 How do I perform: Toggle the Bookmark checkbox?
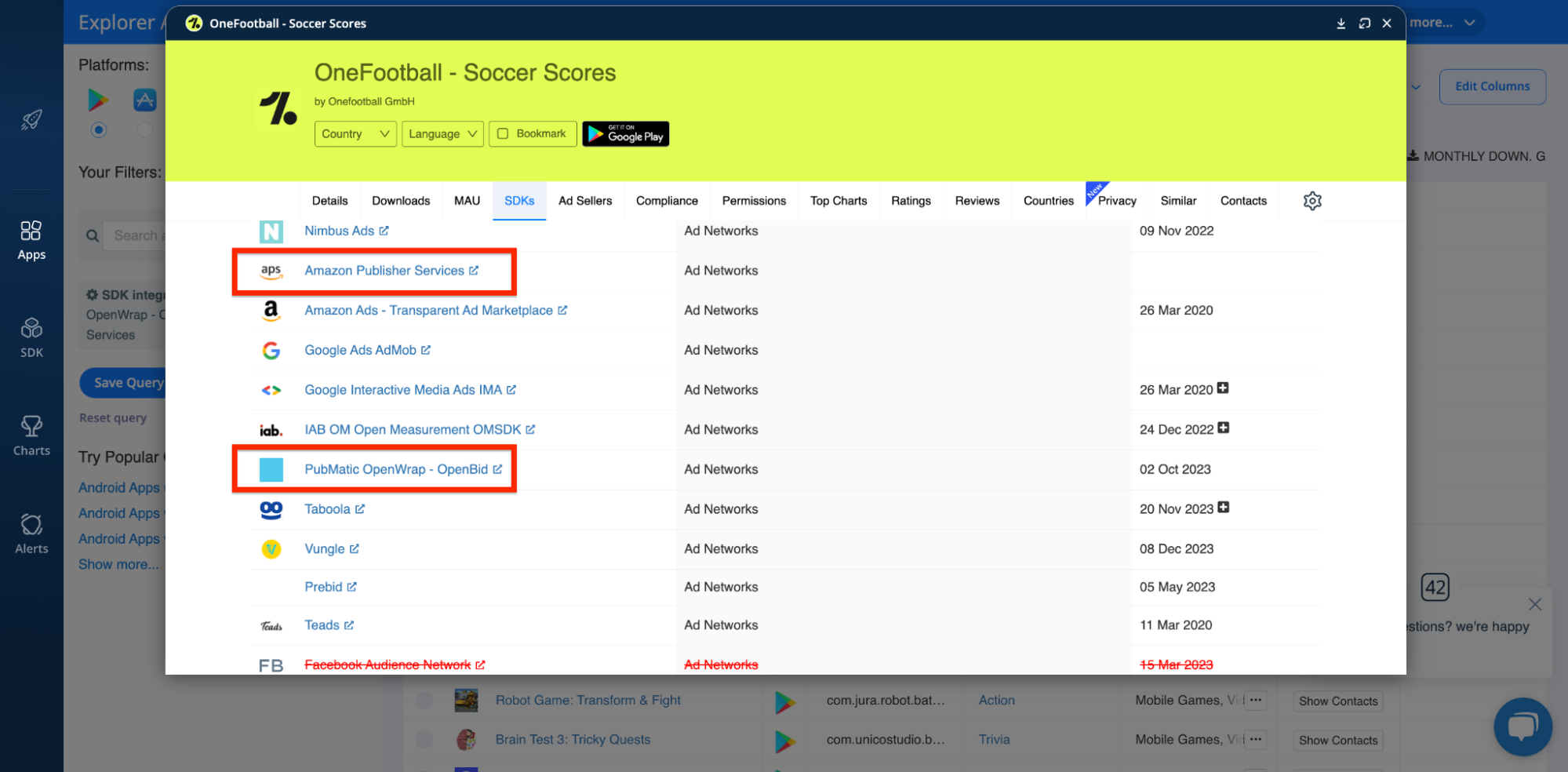tap(504, 133)
